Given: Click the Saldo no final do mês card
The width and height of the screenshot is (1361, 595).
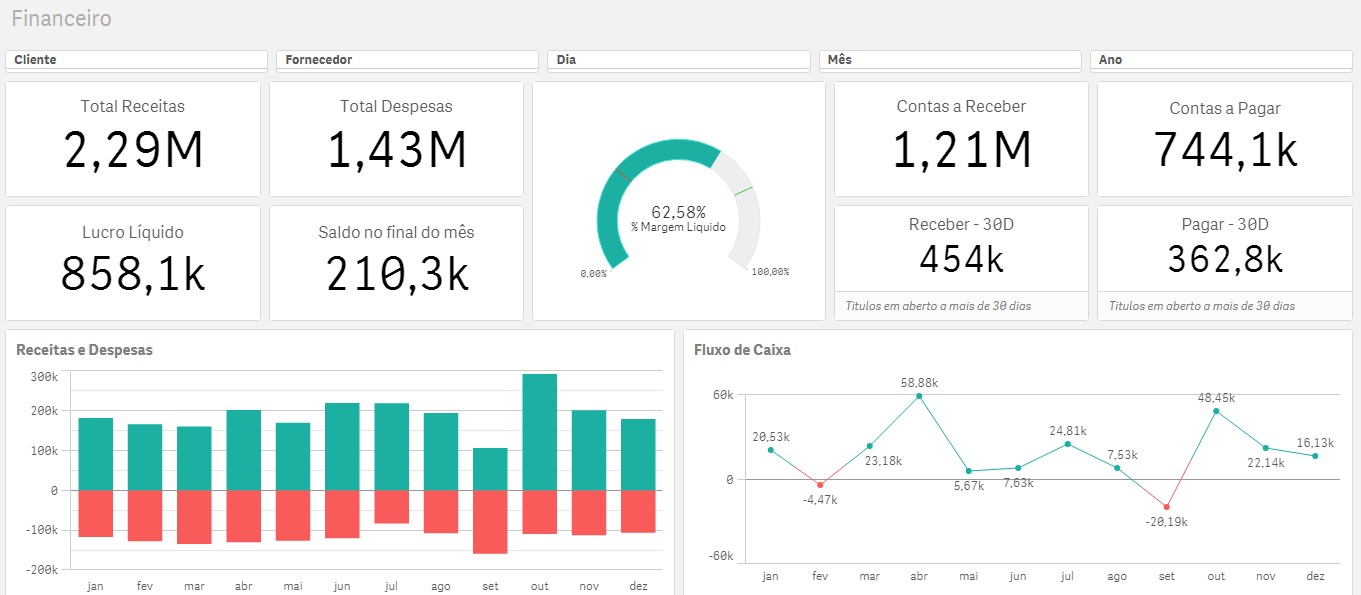Looking at the screenshot, I should pyautogui.click(x=396, y=263).
